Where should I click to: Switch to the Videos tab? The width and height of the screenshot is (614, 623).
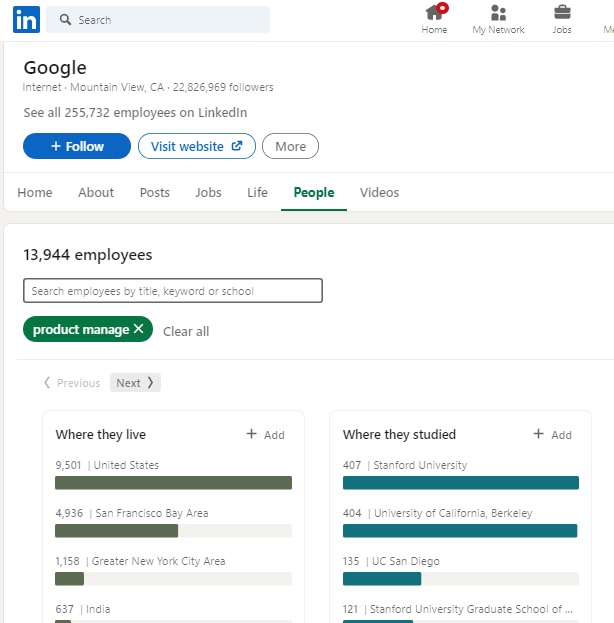point(379,193)
